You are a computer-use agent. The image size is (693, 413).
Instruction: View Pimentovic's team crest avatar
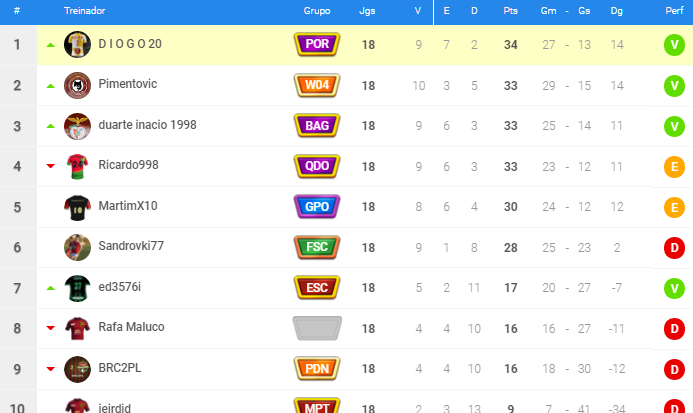(x=77, y=85)
